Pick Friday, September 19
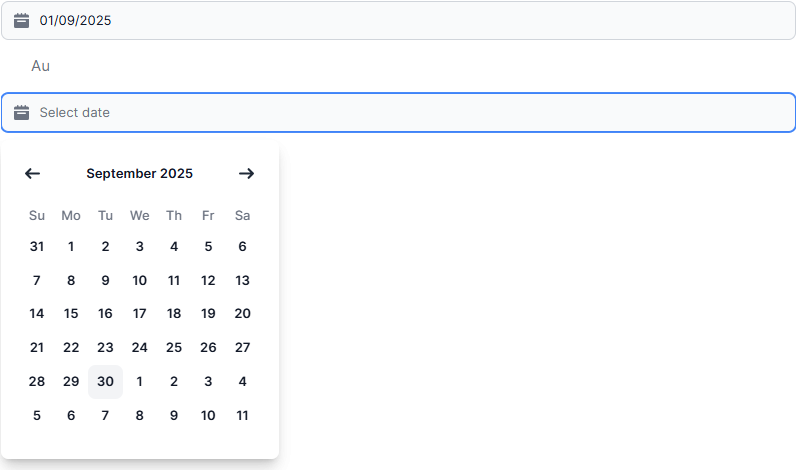 click(x=208, y=313)
